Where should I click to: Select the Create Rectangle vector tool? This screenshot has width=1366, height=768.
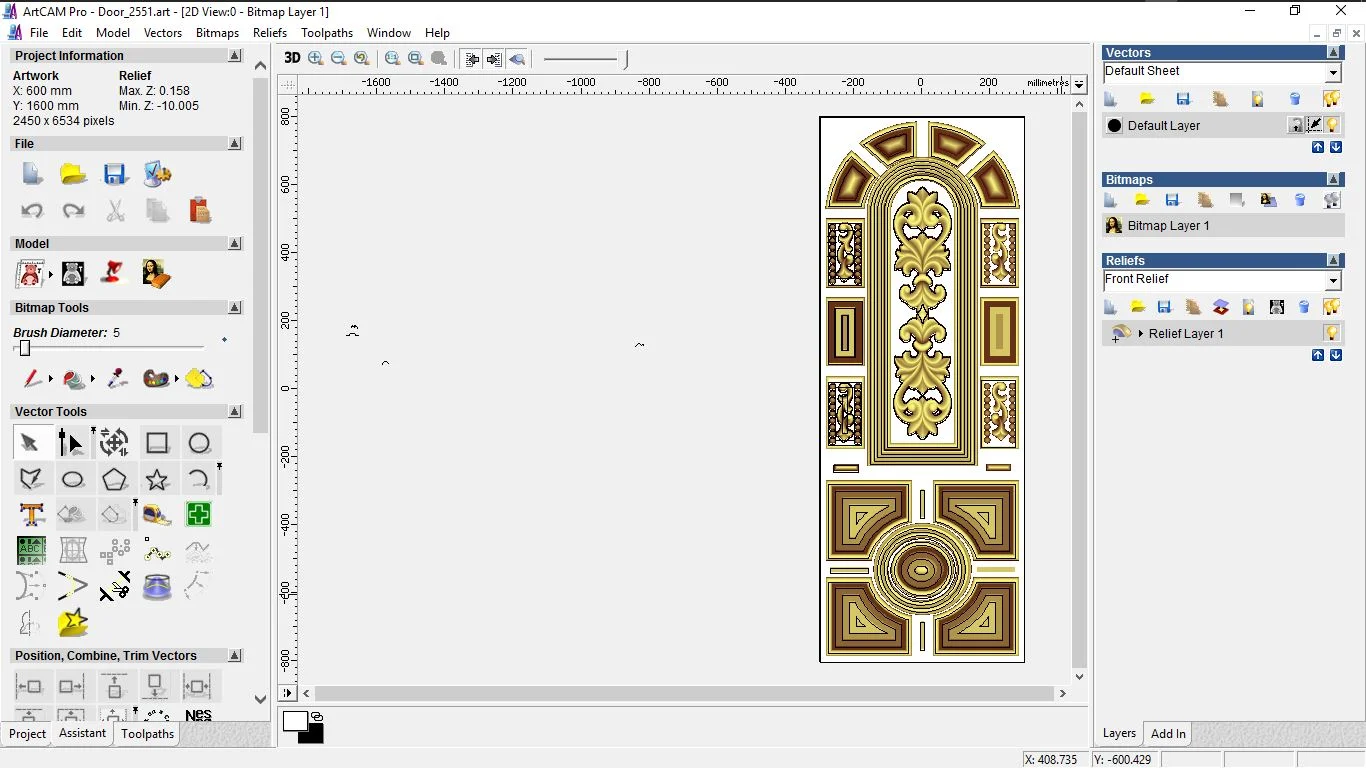click(157, 443)
